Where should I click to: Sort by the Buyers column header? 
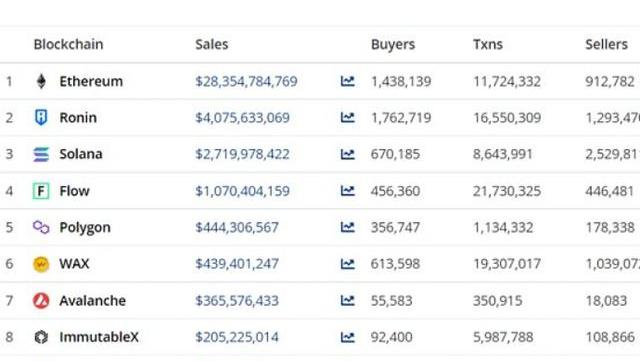coord(393,44)
